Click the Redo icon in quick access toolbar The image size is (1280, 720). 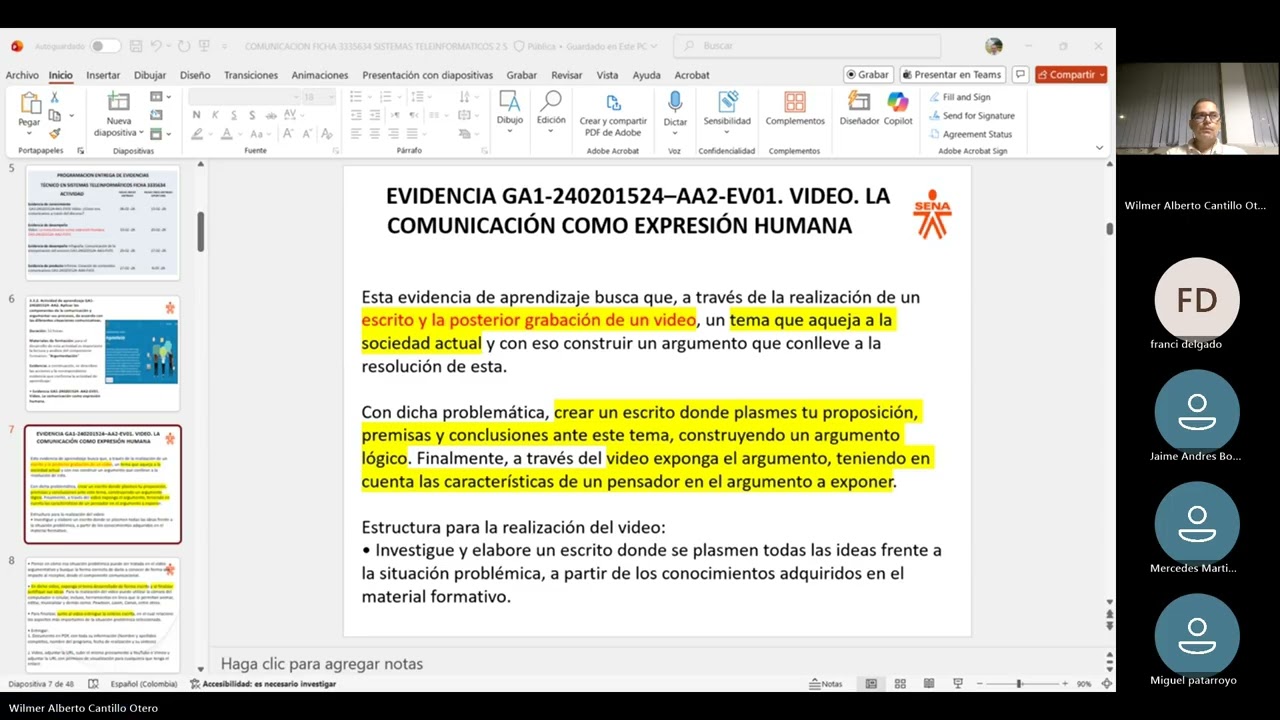pos(184,46)
